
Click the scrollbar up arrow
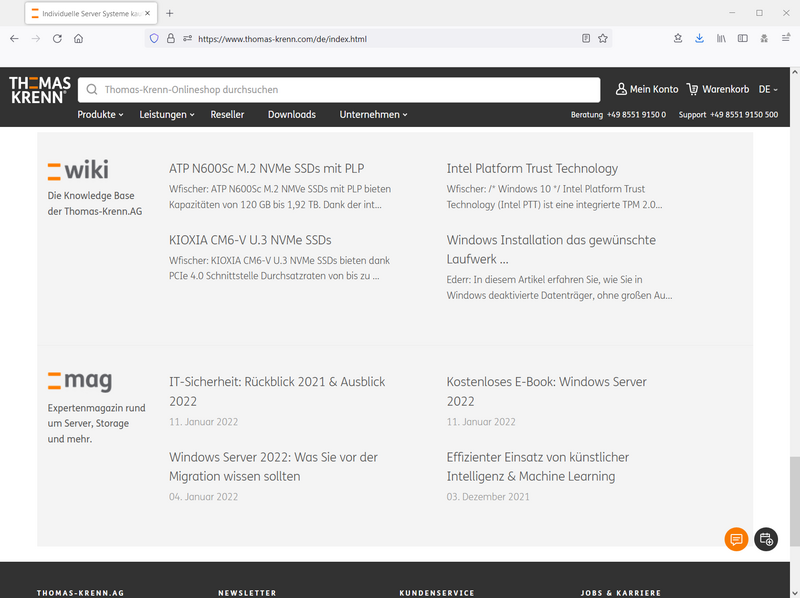point(795,72)
